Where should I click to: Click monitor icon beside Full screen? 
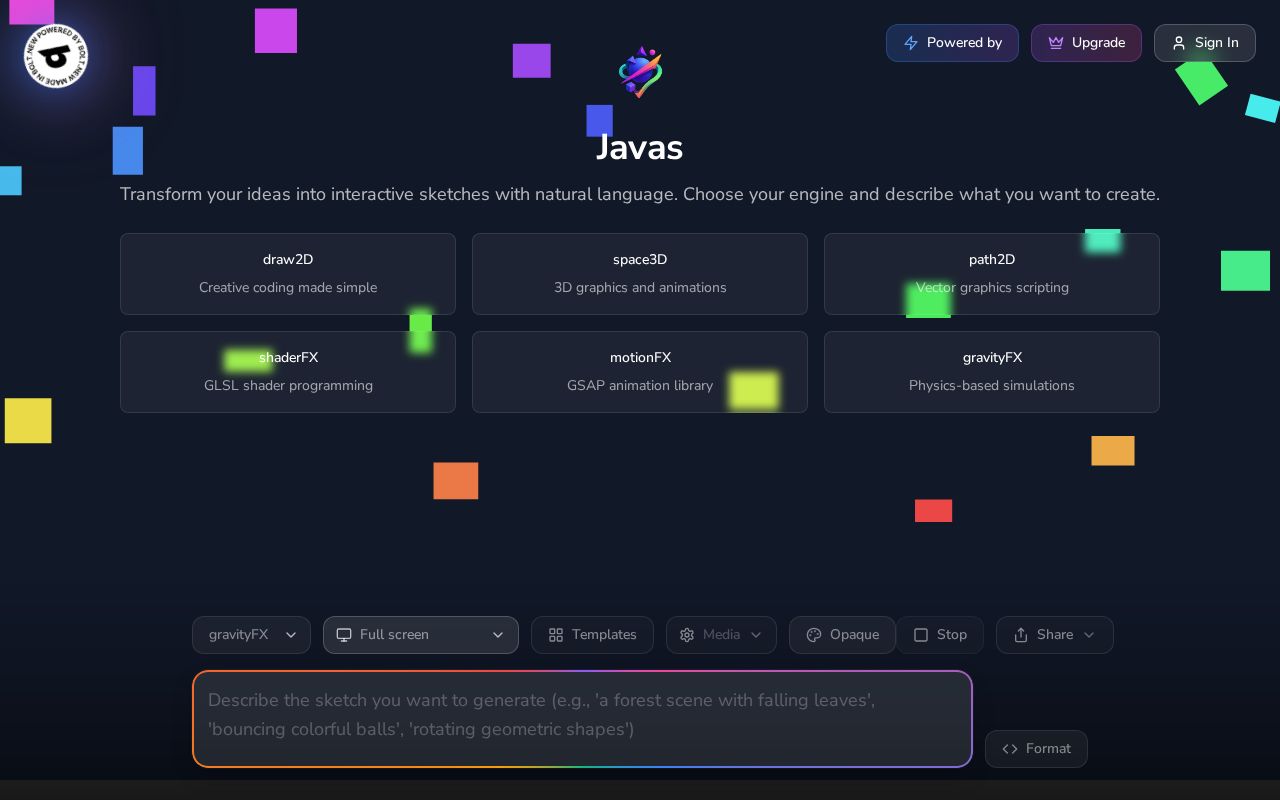click(x=344, y=635)
